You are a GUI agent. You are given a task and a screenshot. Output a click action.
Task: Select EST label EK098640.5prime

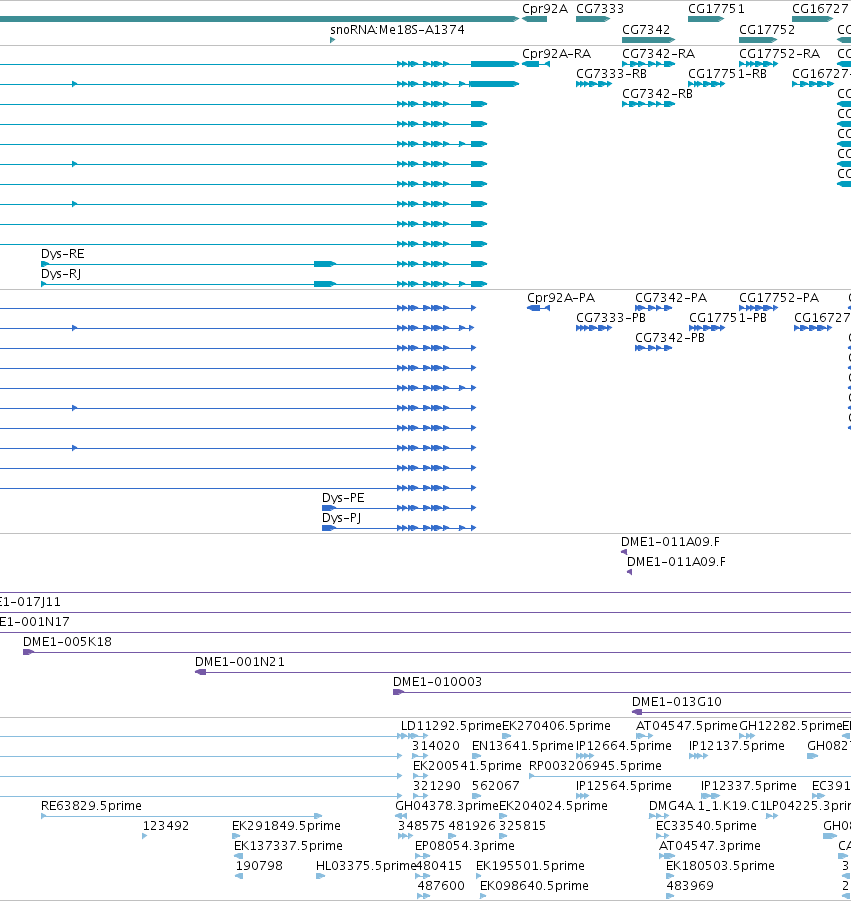tap(534, 886)
